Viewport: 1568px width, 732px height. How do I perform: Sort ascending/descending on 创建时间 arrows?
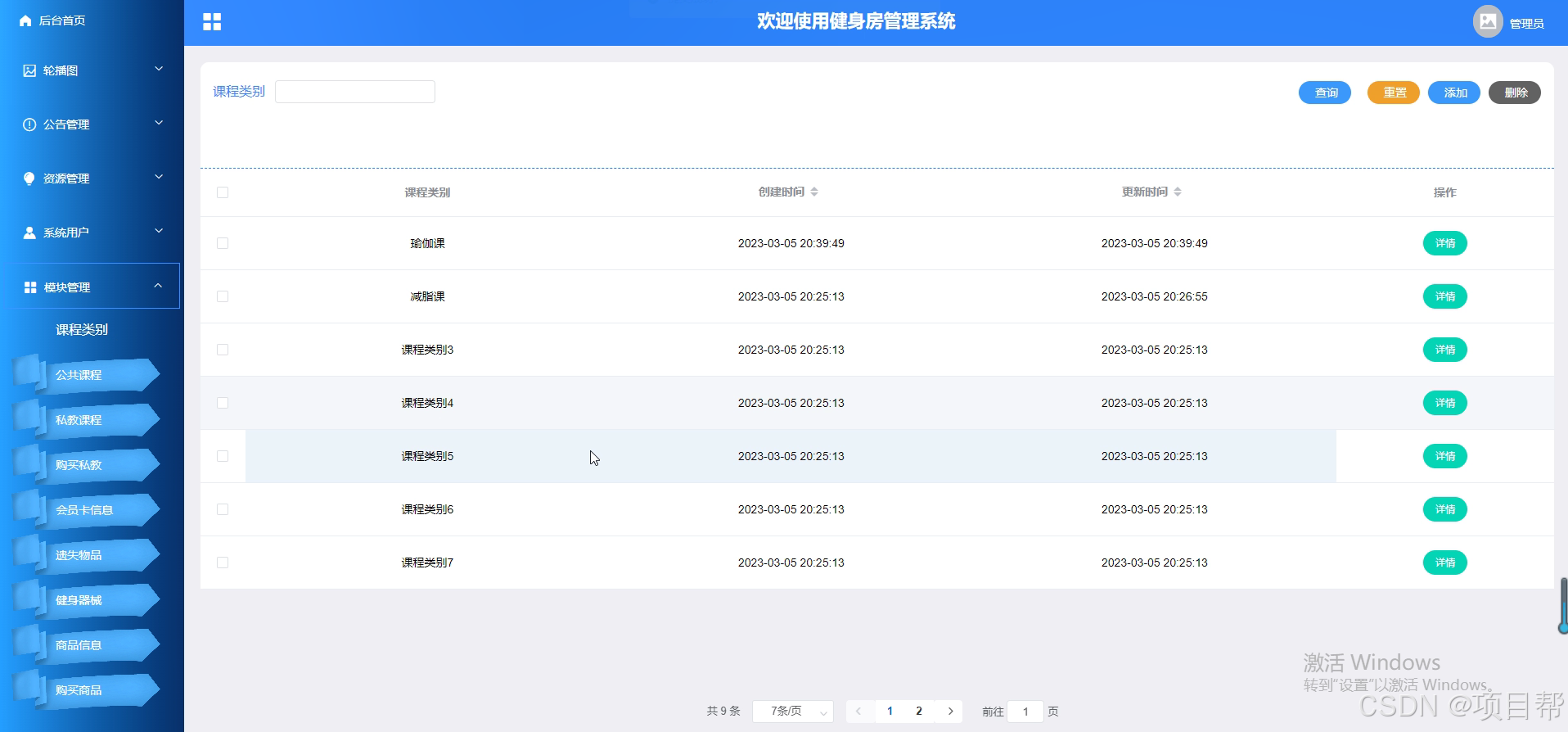point(814,192)
